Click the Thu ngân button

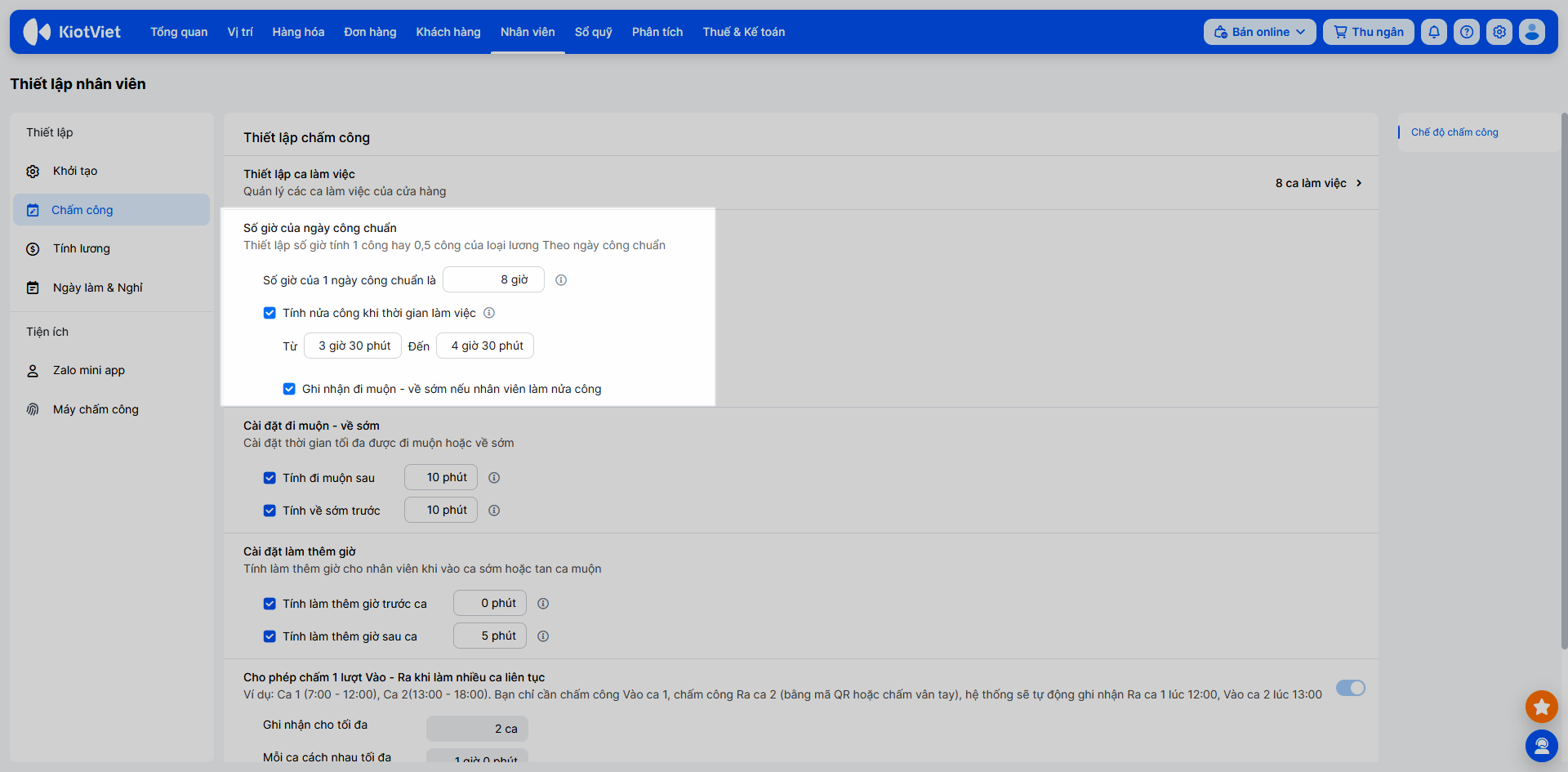click(1369, 32)
